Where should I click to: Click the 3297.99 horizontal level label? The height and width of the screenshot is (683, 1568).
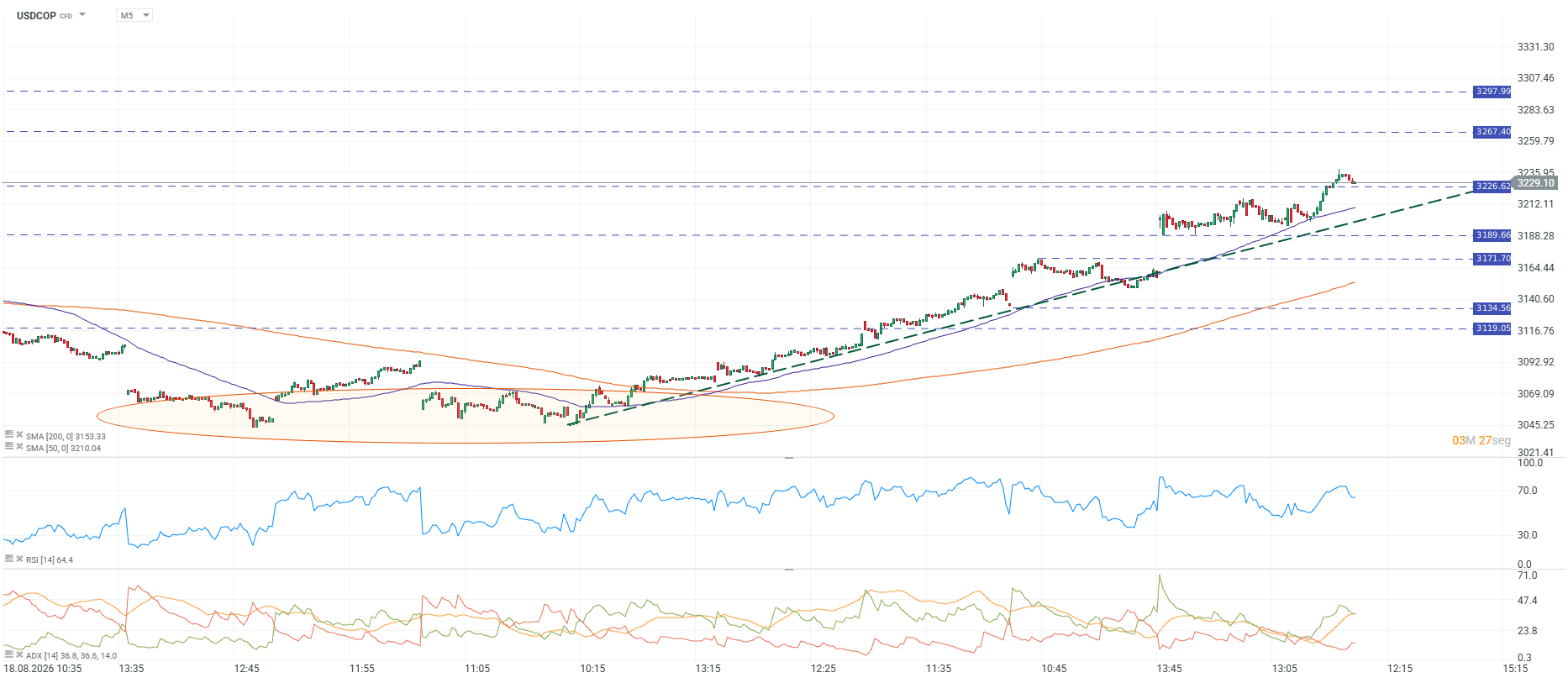pos(1492,92)
